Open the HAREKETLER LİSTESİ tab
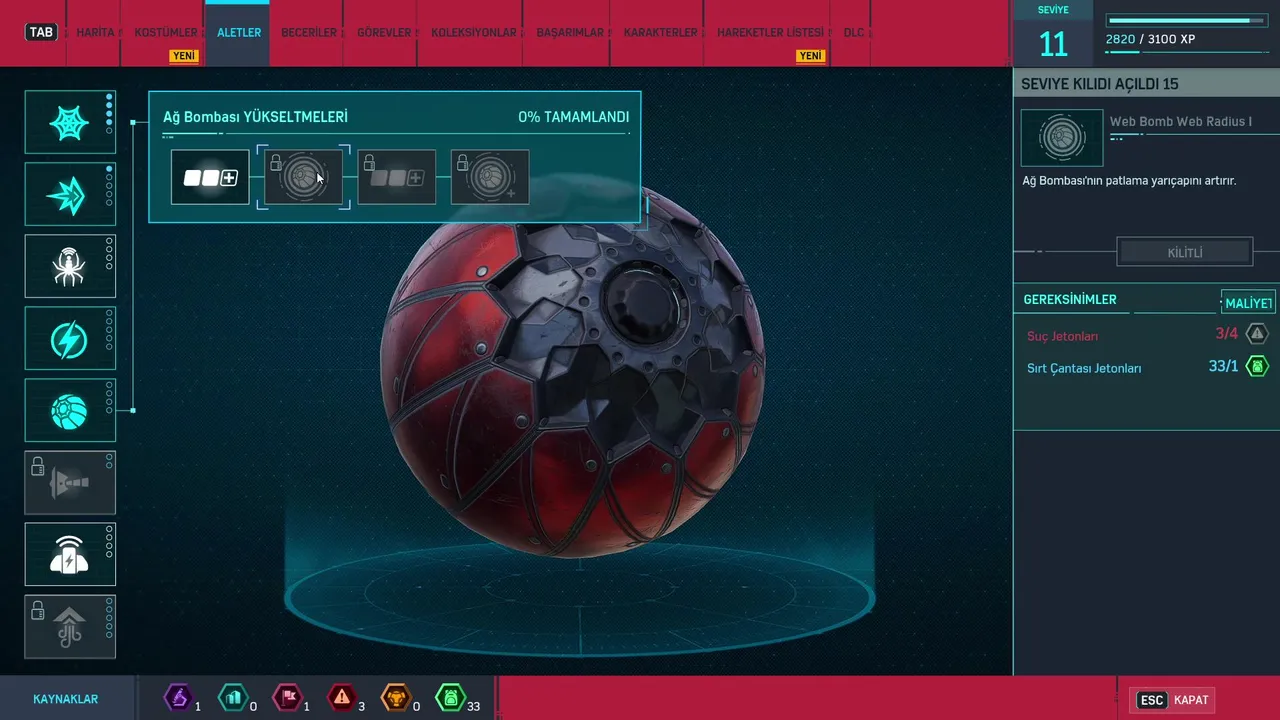 (x=770, y=33)
